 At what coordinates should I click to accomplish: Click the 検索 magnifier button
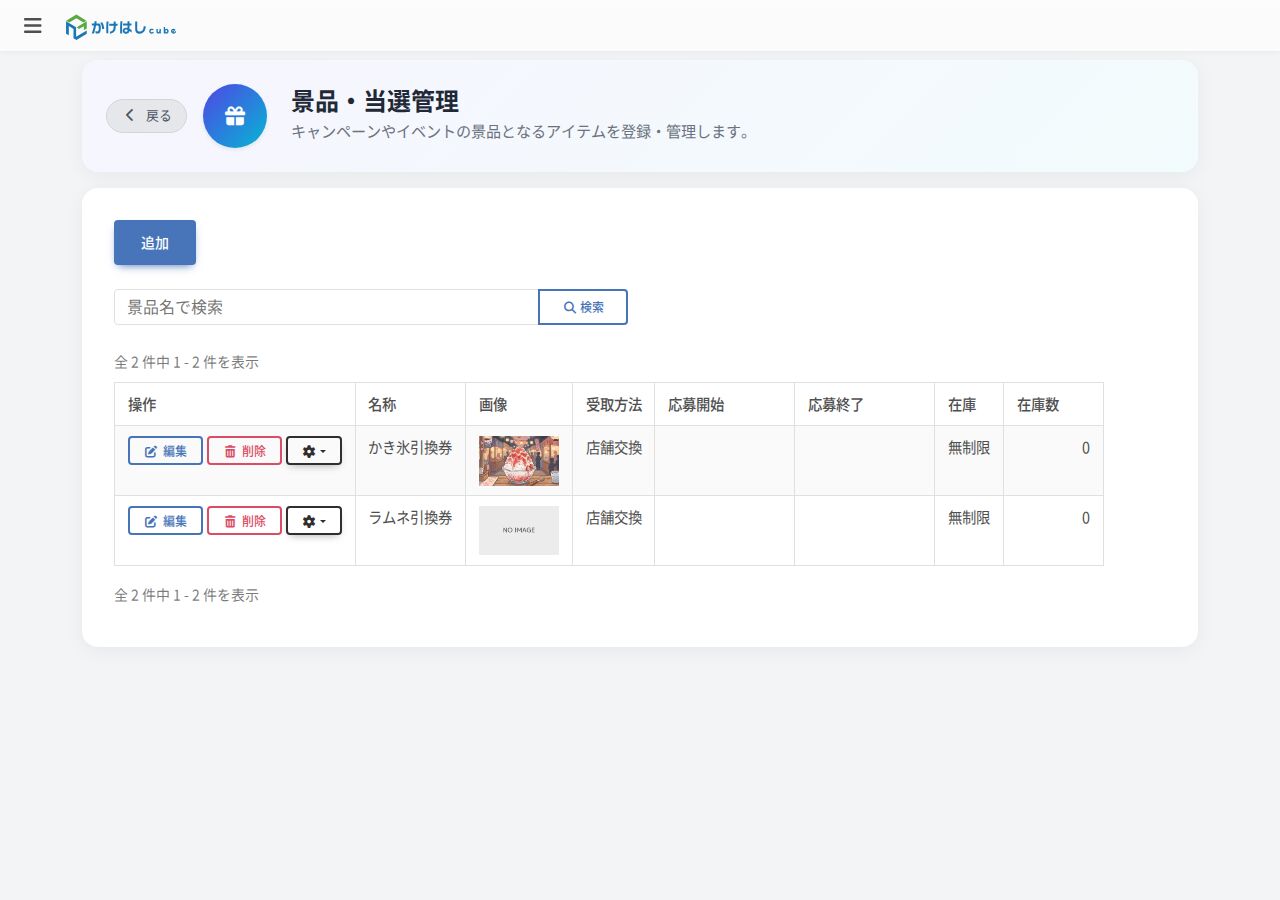pyautogui.click(x=583, y=307)
